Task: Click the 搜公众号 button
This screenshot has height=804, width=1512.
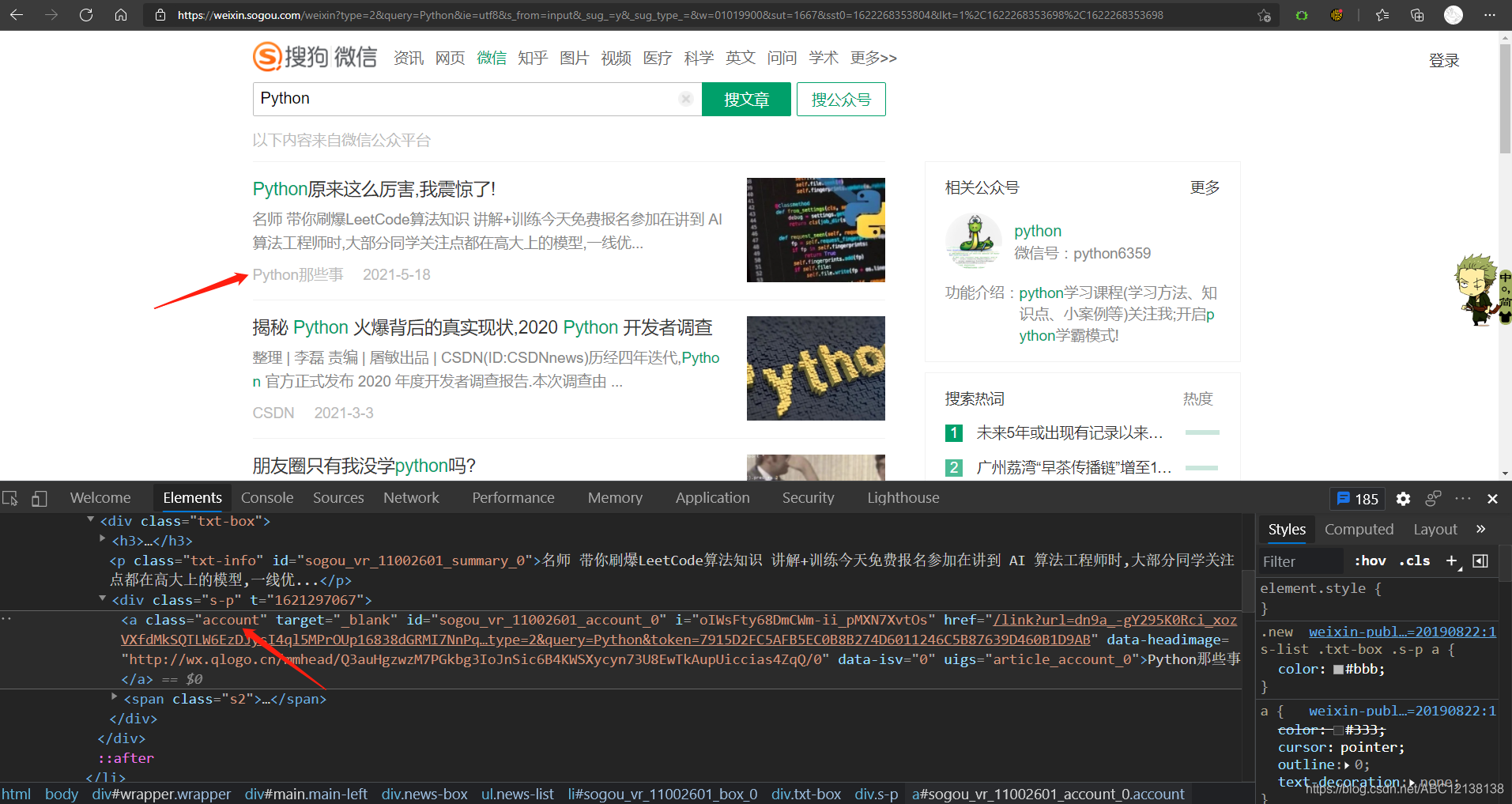Action: pos(841,100)
